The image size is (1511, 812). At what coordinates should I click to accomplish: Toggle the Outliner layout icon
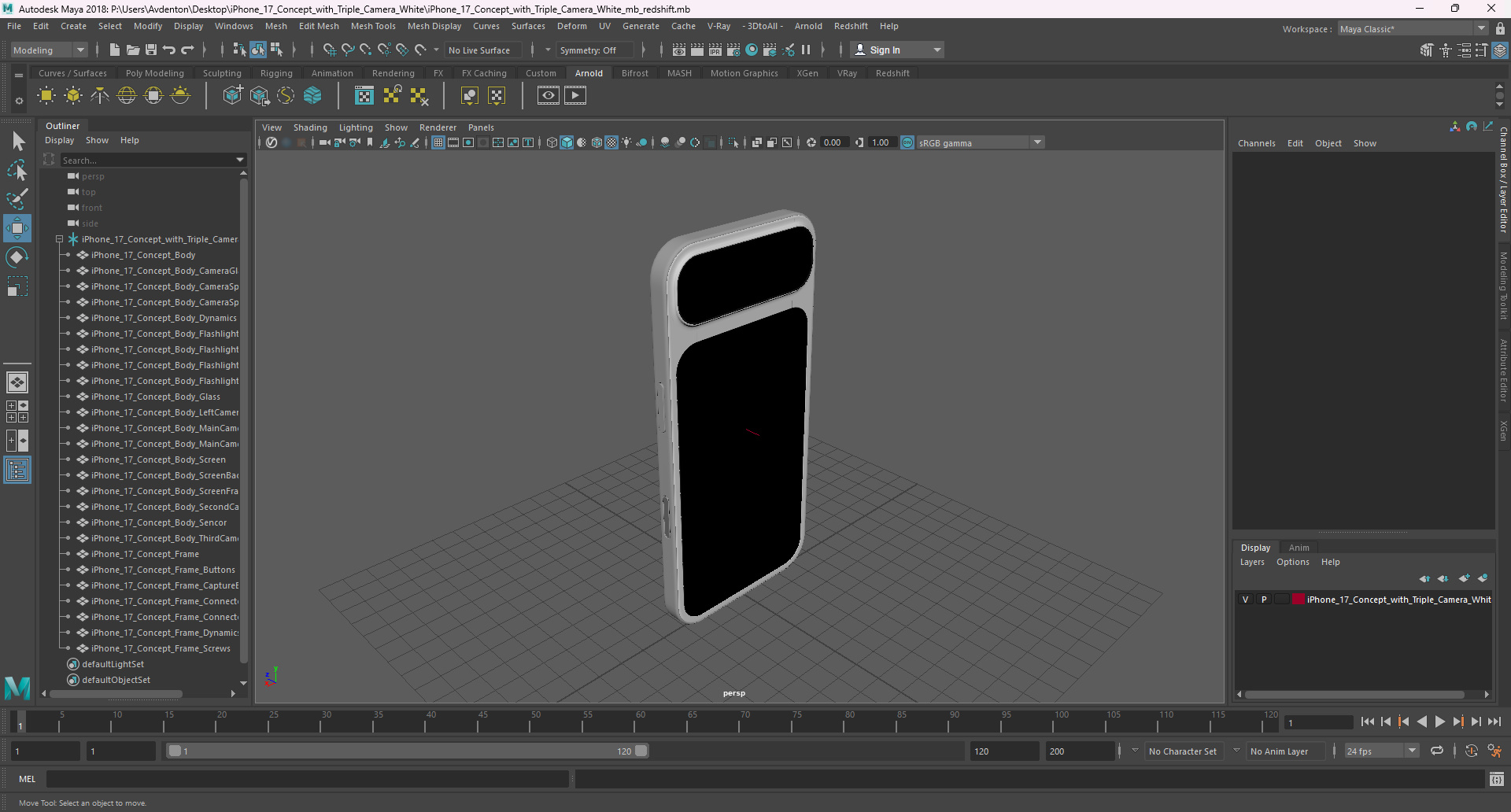tap(17, 471)
